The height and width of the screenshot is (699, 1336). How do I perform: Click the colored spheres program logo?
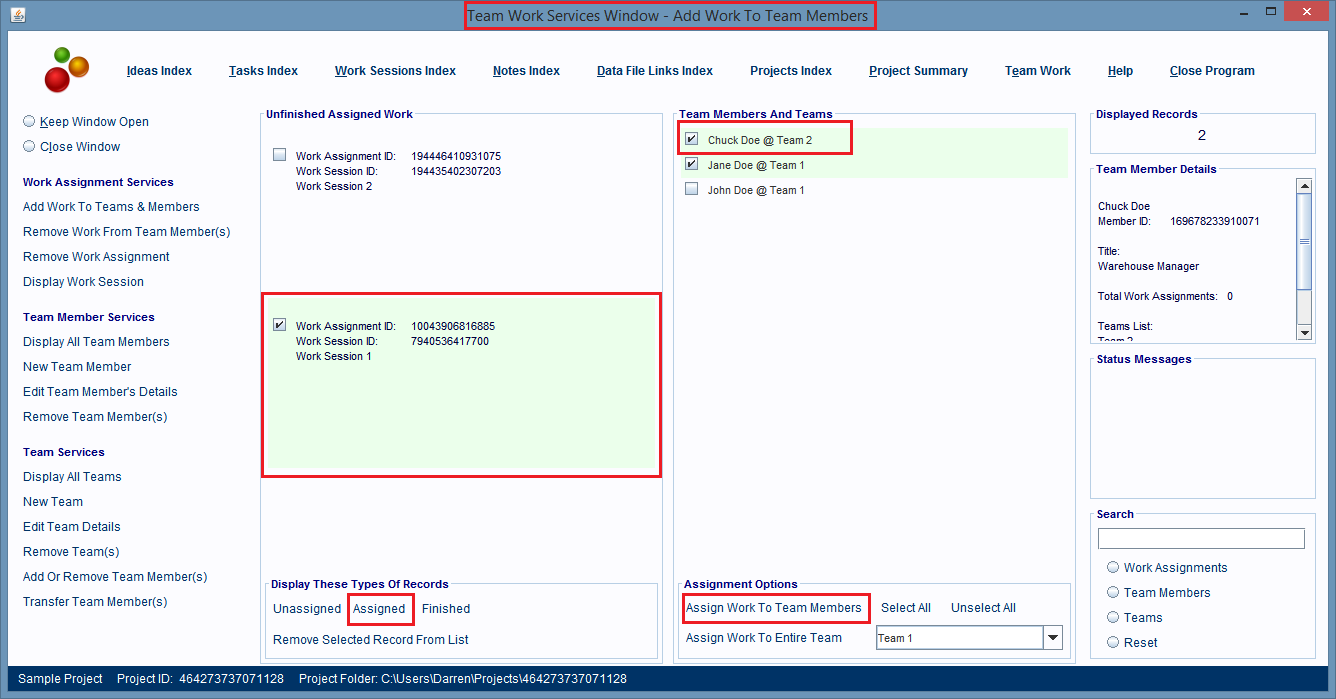(x=66, y=70)
